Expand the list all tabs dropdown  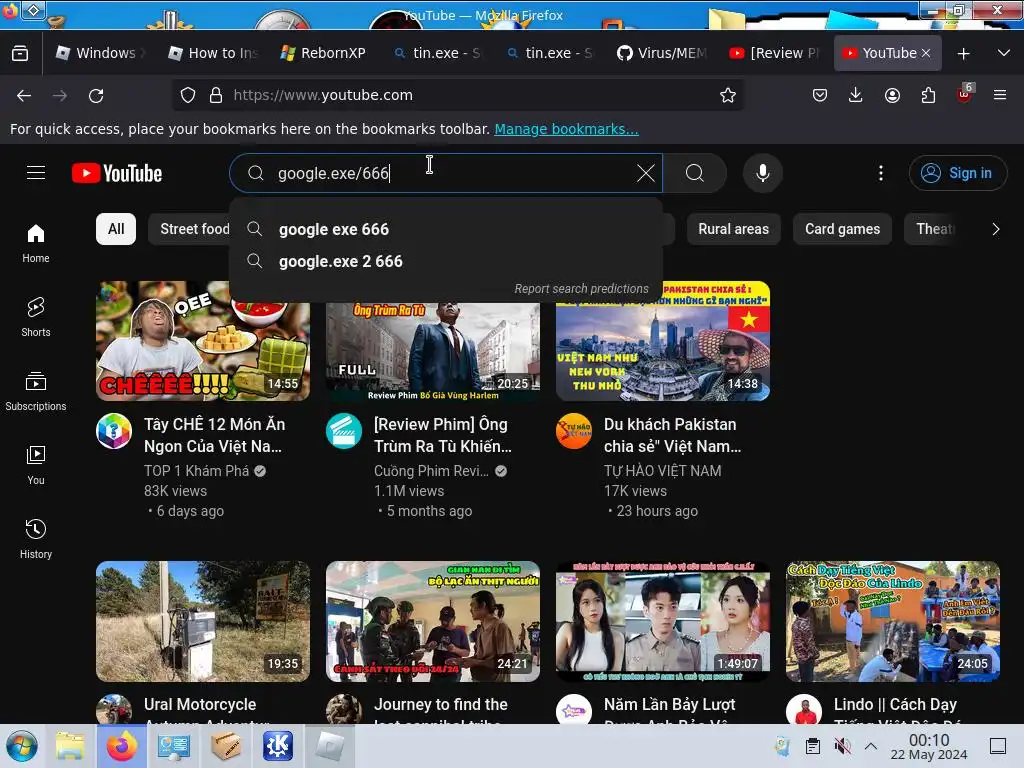point(1004,54)
